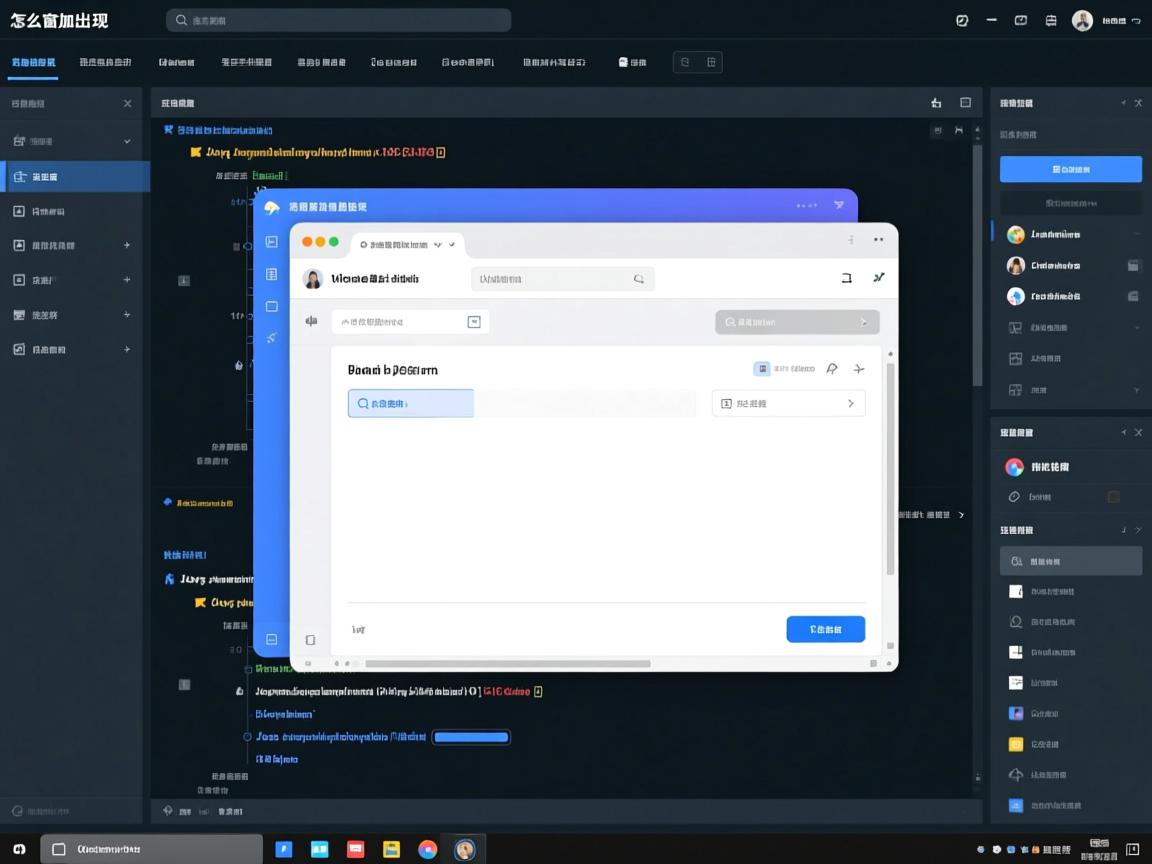Click the highlighted item in the left sidebar
Viewport: 1152px width, 864px height.
pyautogui.click(x=75, y=177)
